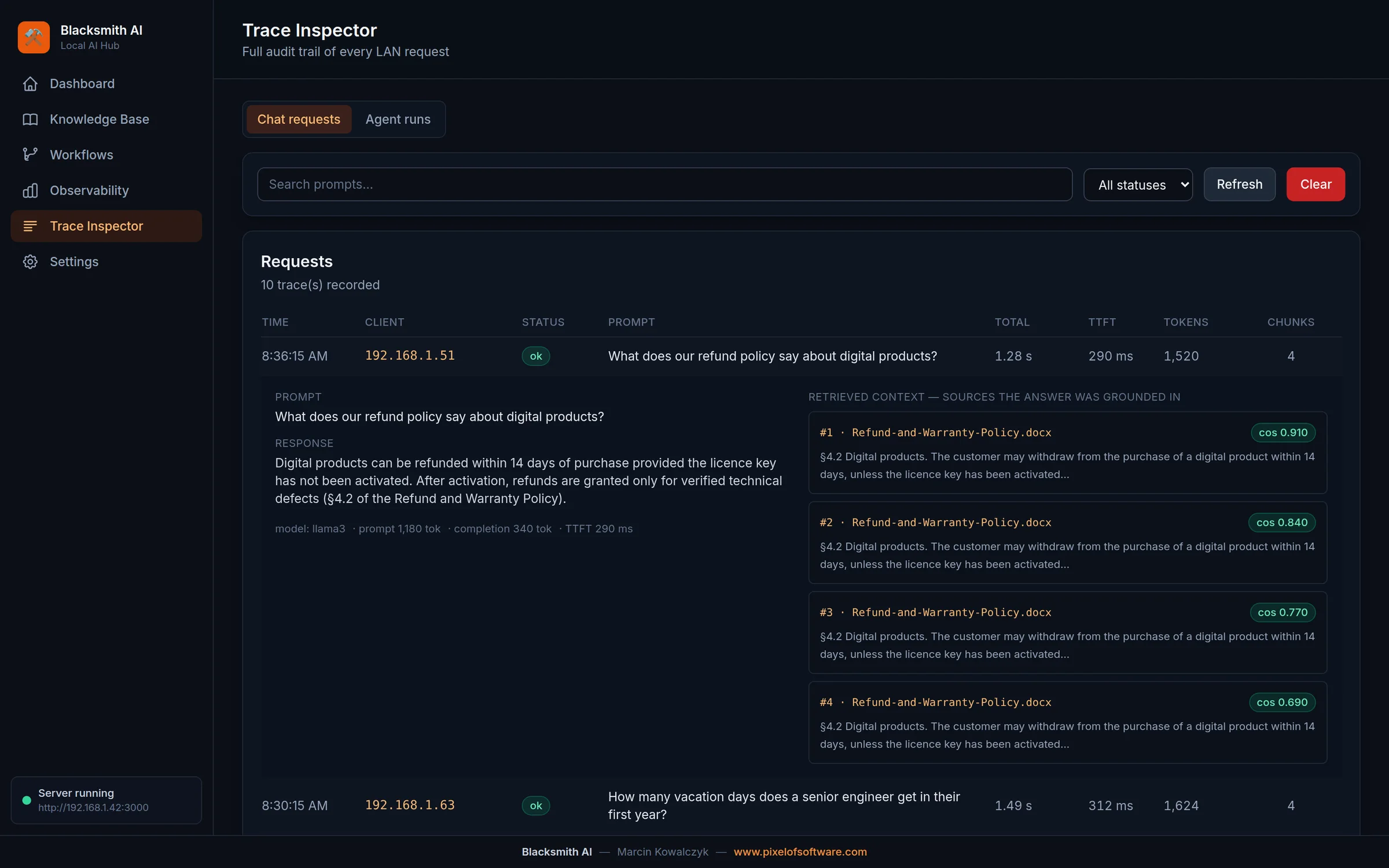The height and width of the screenshot is (868, 1389).
Task: Click the TTFT column header
Action: click(1102, 322)
